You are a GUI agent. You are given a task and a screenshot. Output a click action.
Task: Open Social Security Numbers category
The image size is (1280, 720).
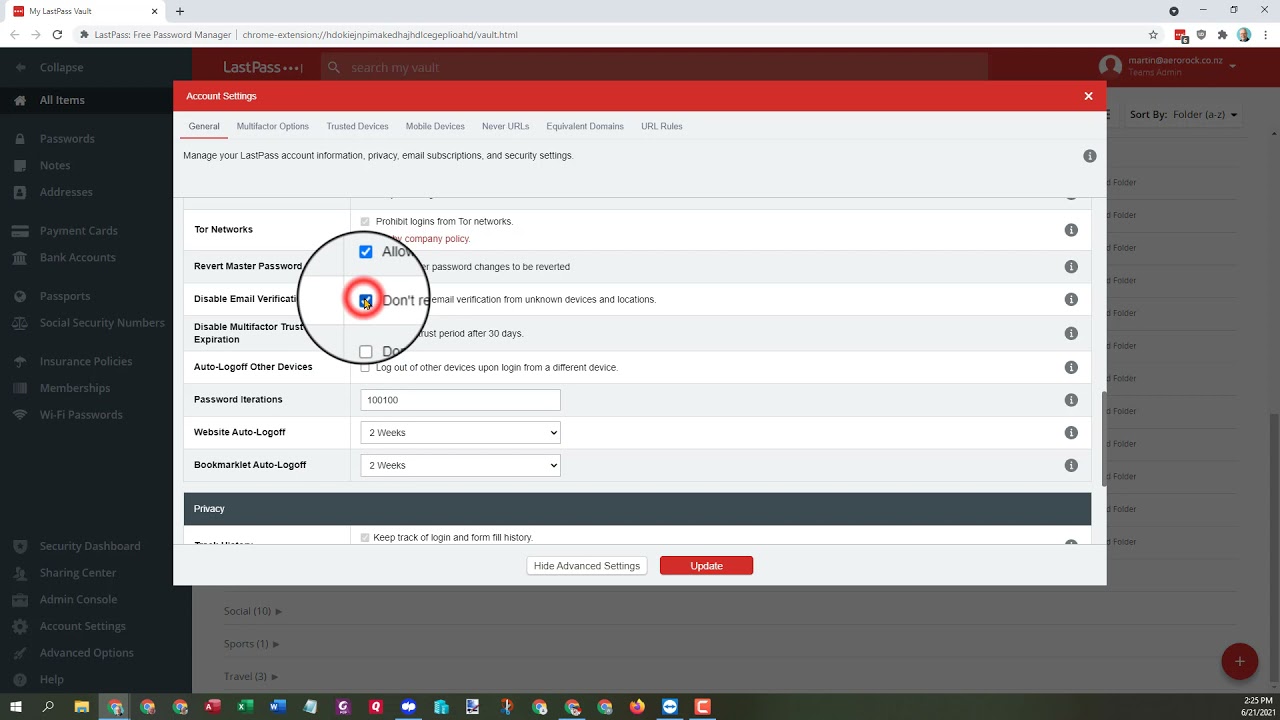click(x=89, y=323)
